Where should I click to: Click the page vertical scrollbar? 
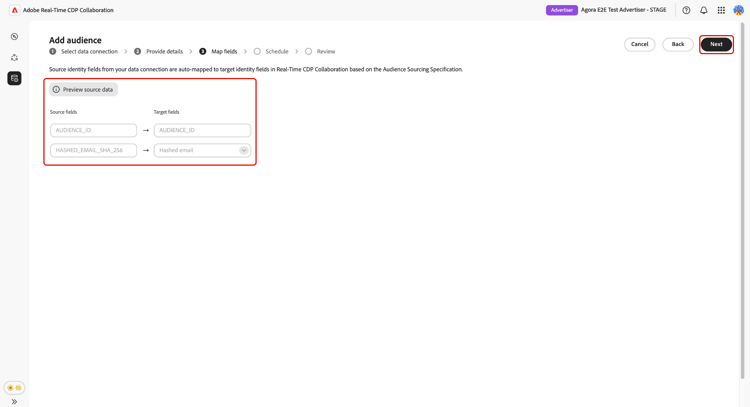(742, 201)
